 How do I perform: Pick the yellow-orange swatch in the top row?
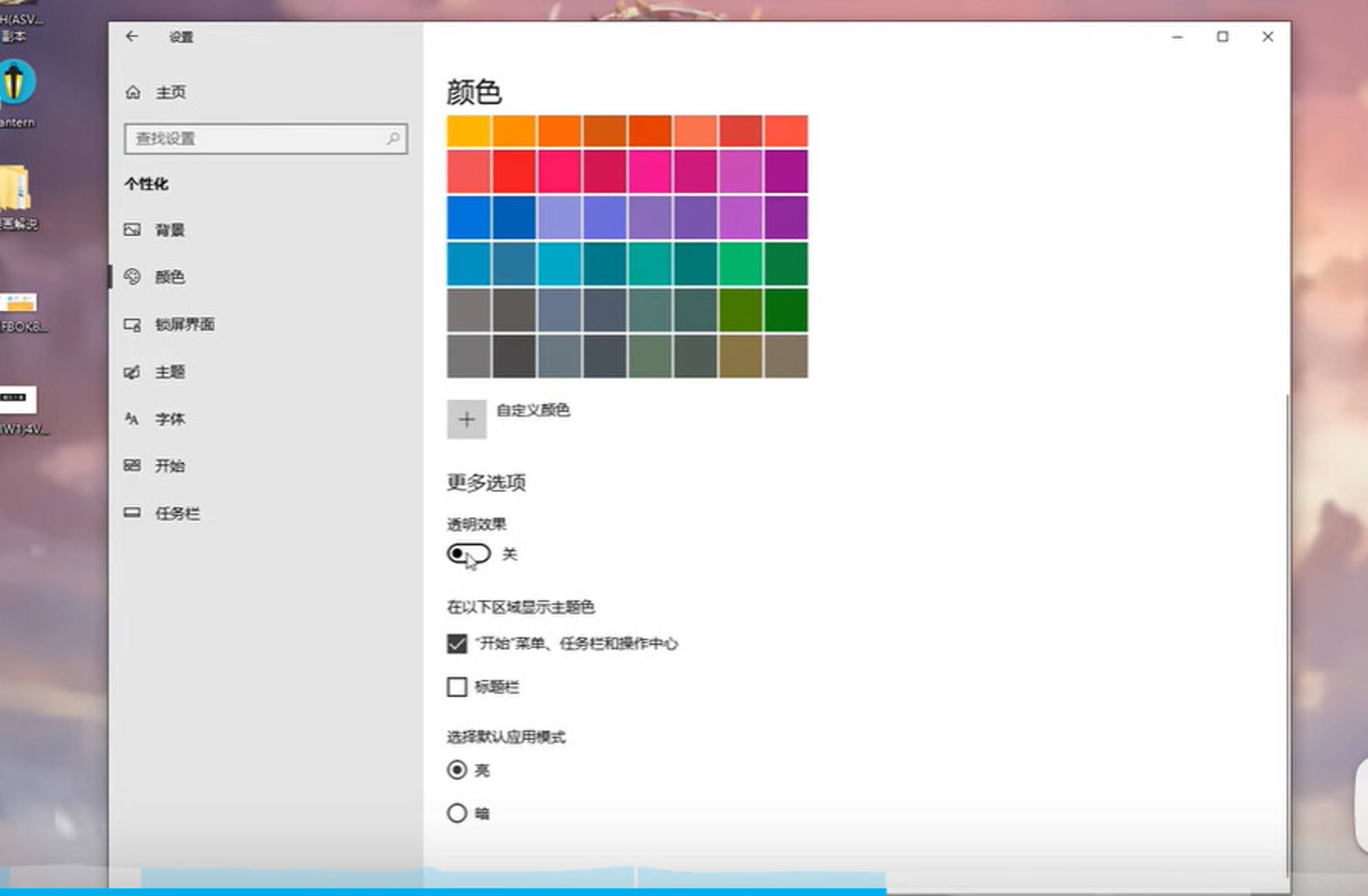(x=469, y=131)
